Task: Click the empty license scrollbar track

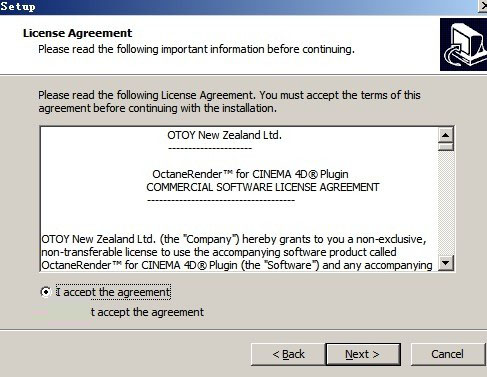Action: point(446,203)
